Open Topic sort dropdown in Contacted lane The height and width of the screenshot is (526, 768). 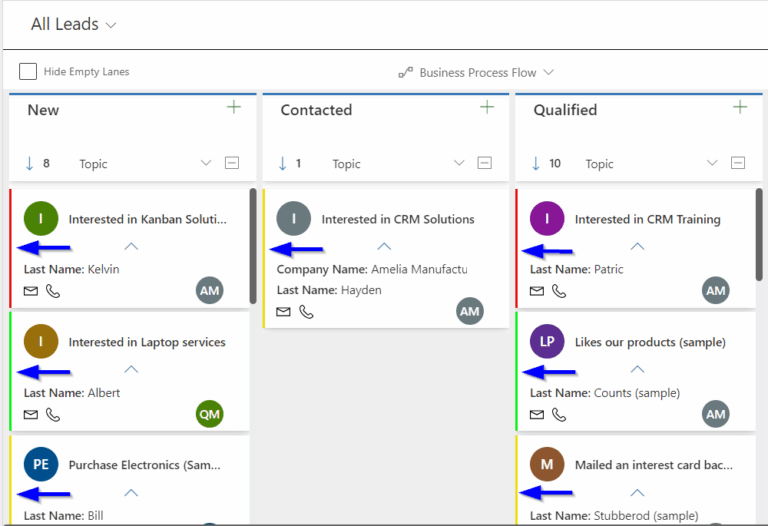click(459, 163)
